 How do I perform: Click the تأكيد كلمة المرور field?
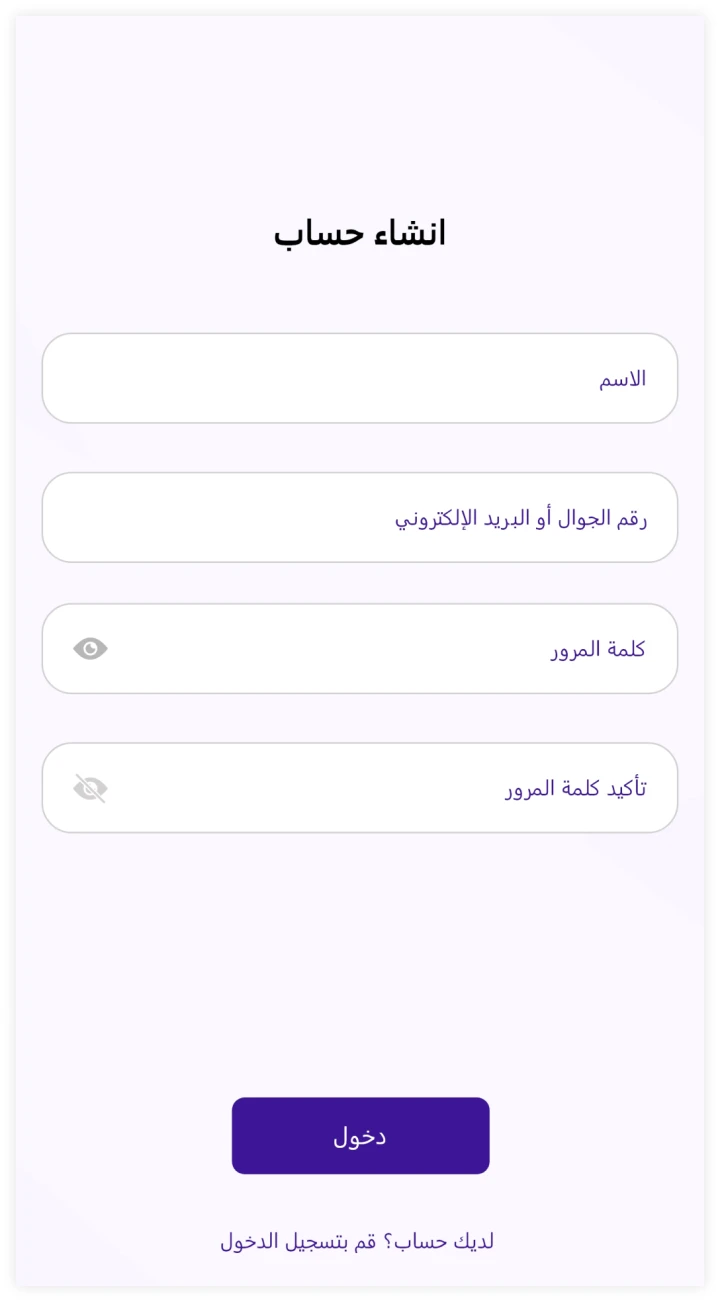[360, 787]
